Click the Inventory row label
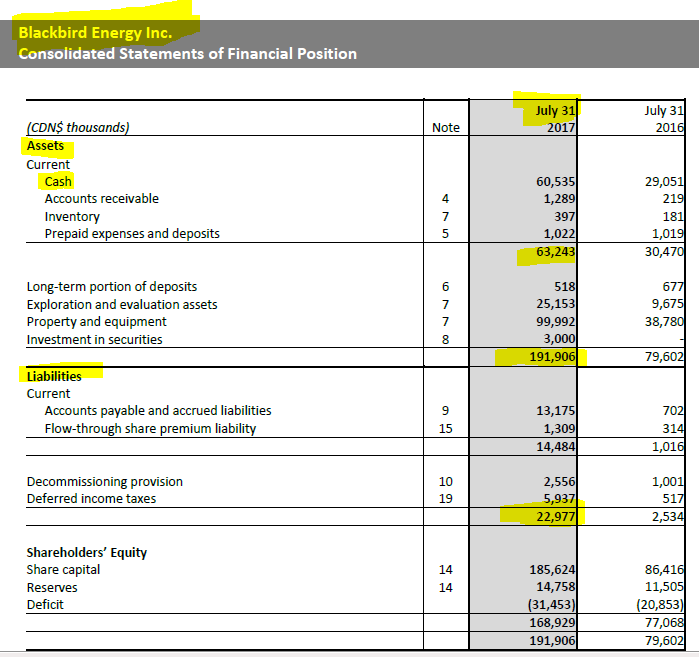The height and width of the screenshot is (657, 699). click(72, 217)
